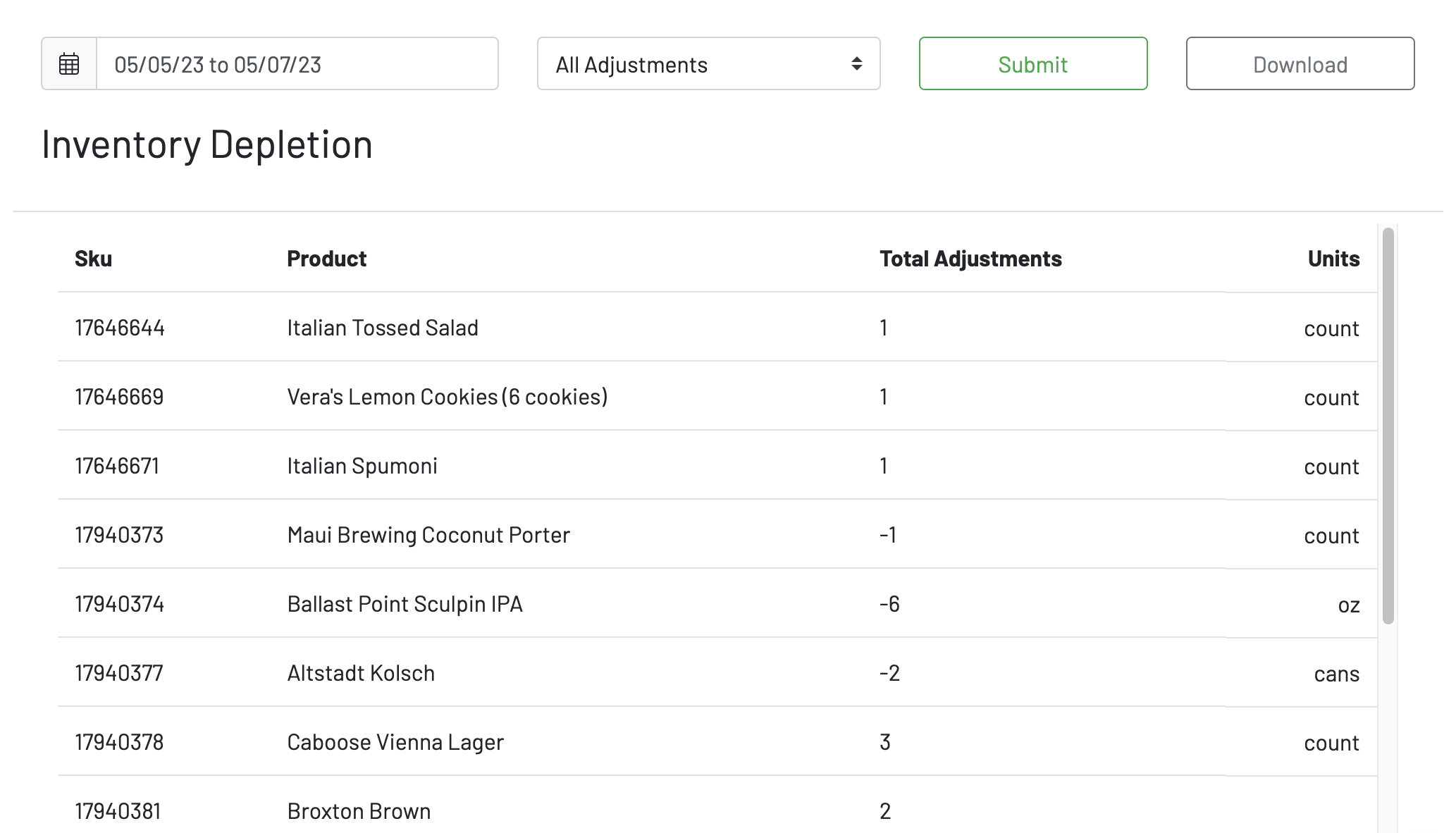Select Maui Brewing Coconut Porter row
Viewport: 1456px width, 833px height.
click(x=428, y=535)
